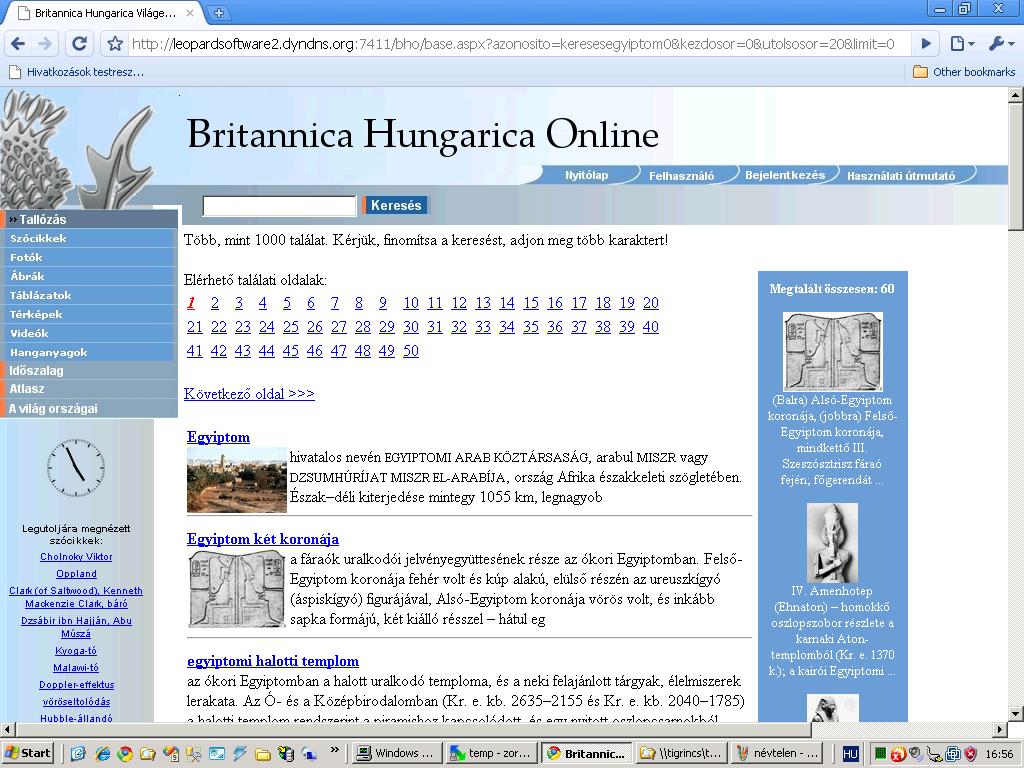Open the IV. Amenhotep statue image
The image size is (1024, 768).
tap(833, 543)
